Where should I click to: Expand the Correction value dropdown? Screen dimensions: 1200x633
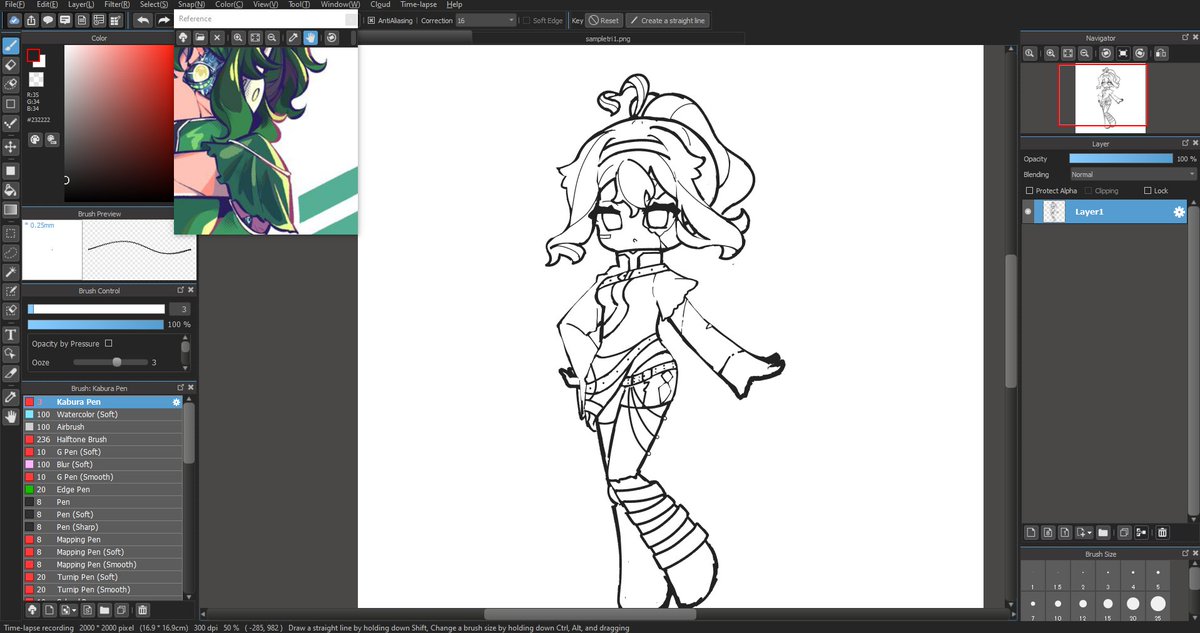click(x=512, y=18)
